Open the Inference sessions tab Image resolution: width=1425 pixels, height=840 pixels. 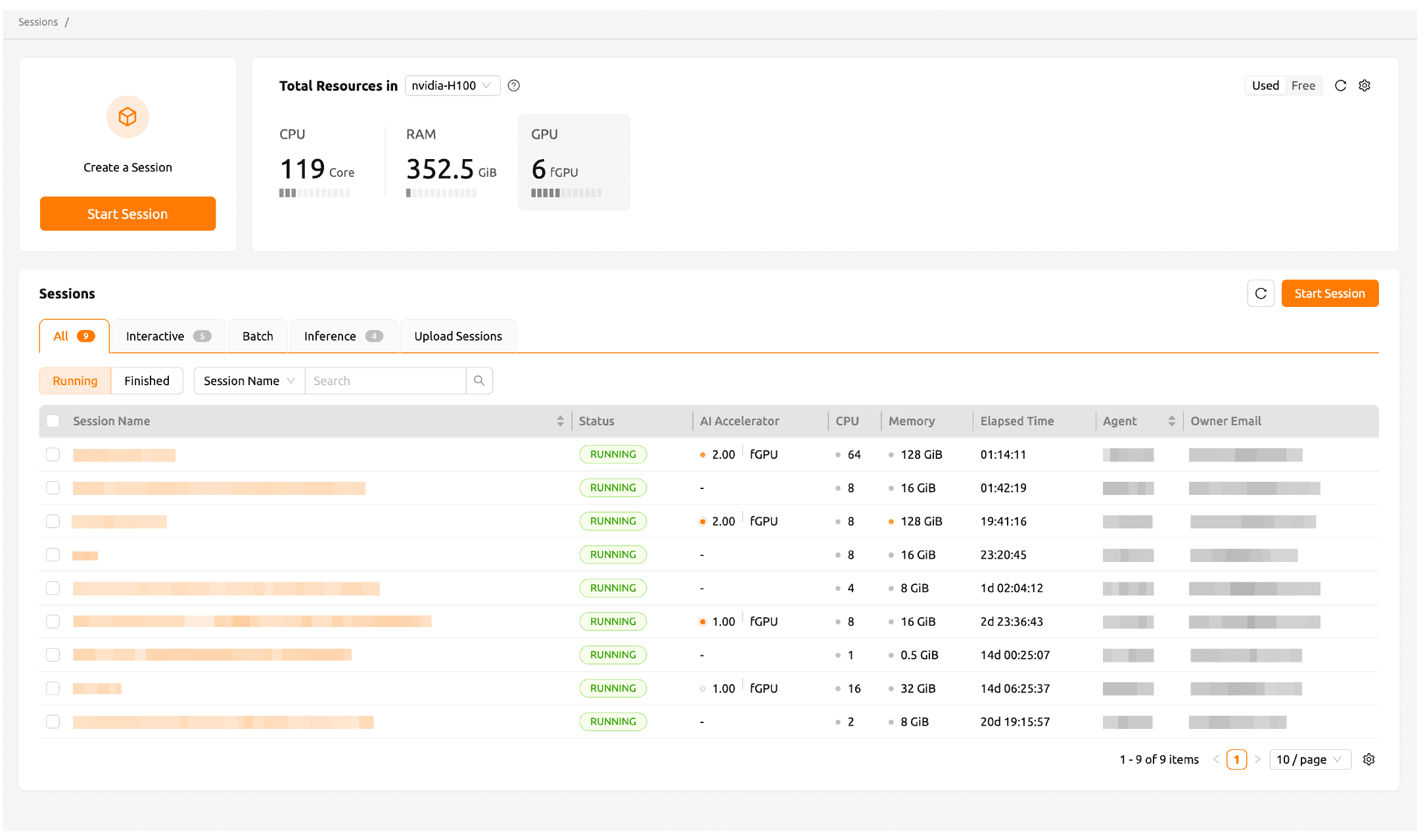tap(342, 336)
